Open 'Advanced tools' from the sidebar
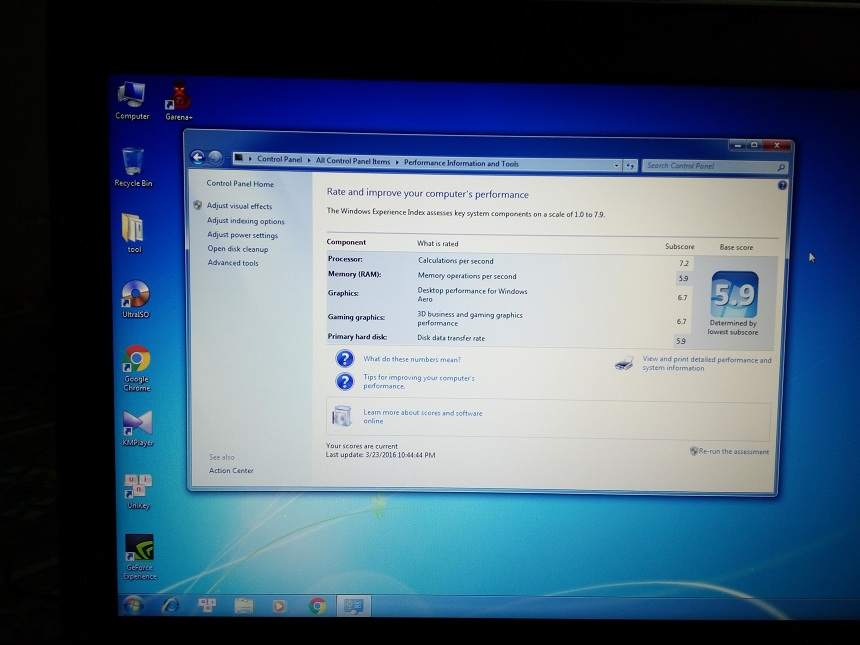Viewport: 860px width, 645px height. point(233,263)
